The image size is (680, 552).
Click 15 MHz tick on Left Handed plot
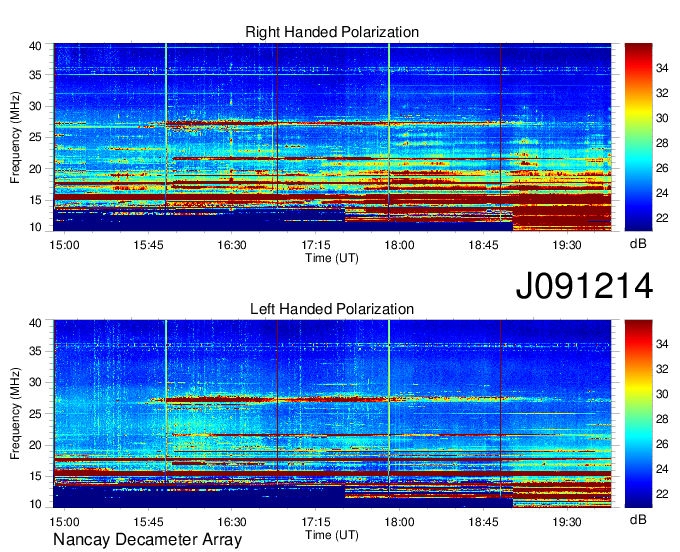36,477
